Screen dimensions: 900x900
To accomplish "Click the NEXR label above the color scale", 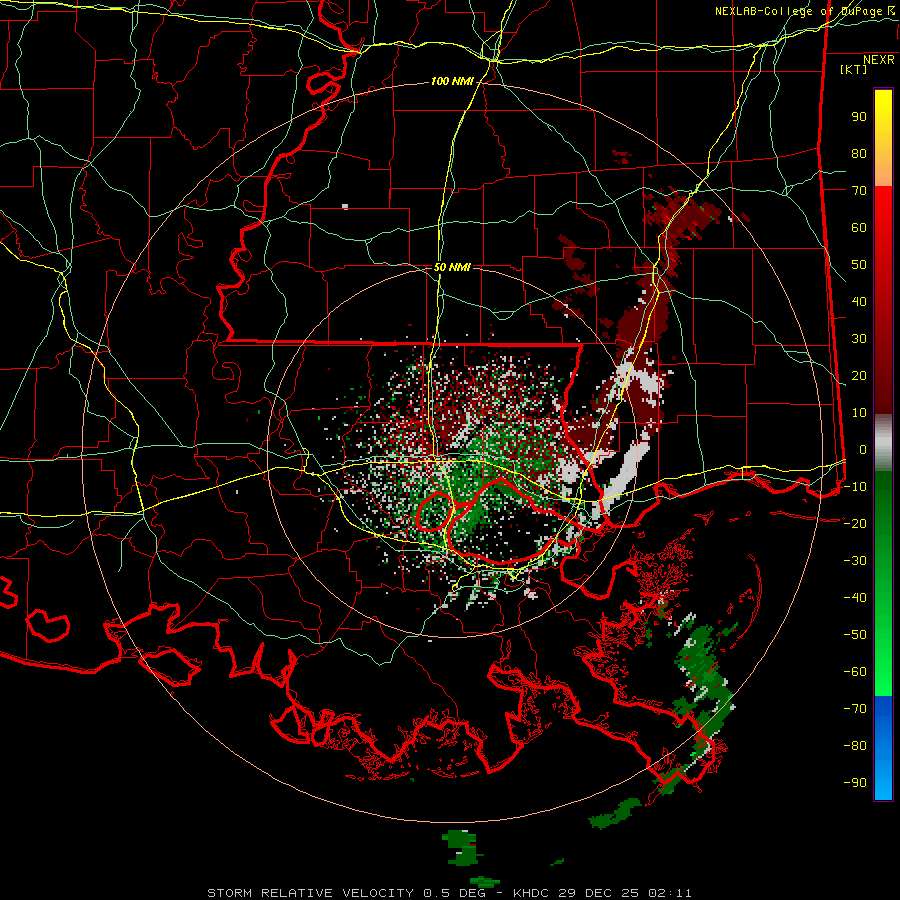I will point(878,60).
